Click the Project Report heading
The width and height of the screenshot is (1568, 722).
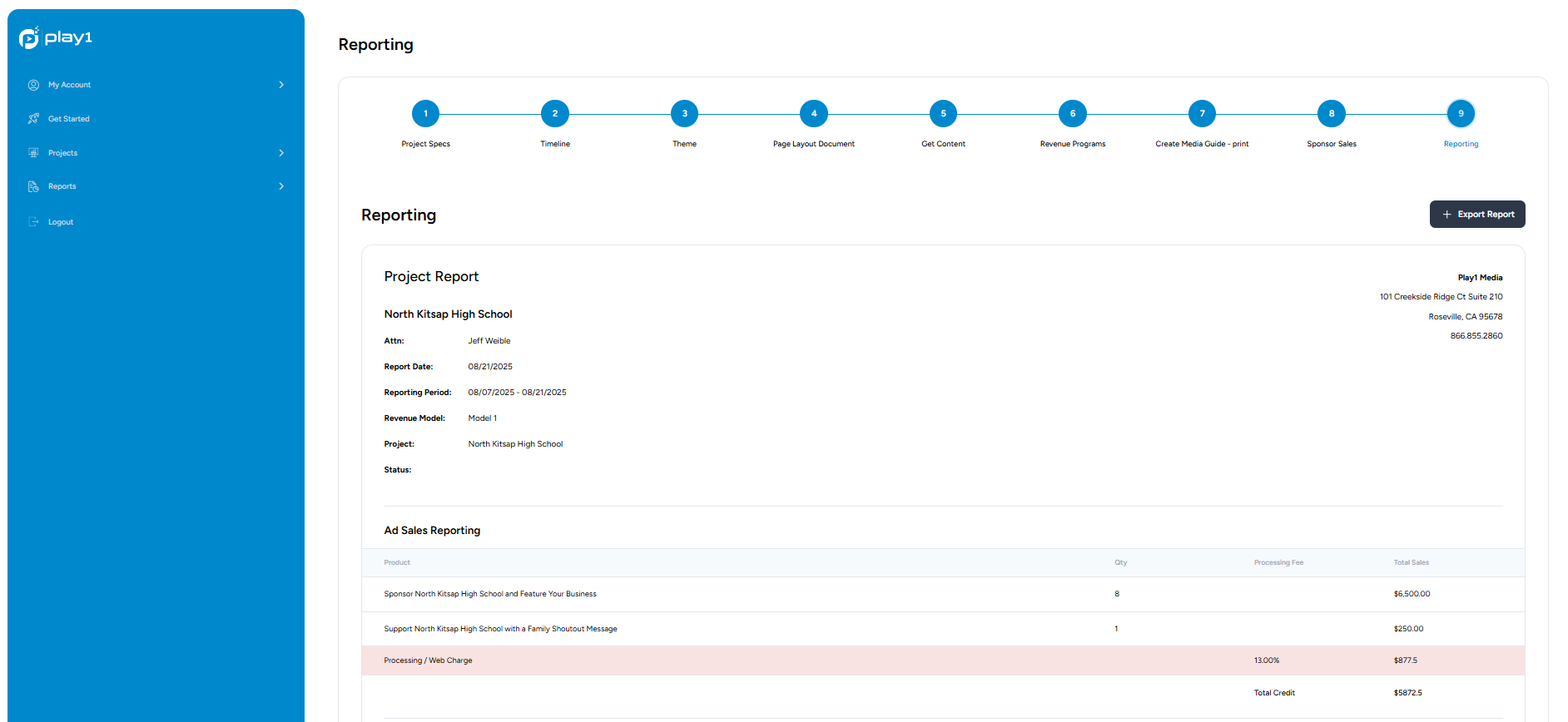(431, 276)
